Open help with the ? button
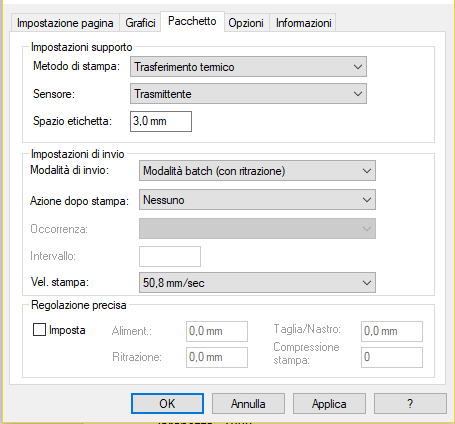The image size is (455, 424). 410,404
